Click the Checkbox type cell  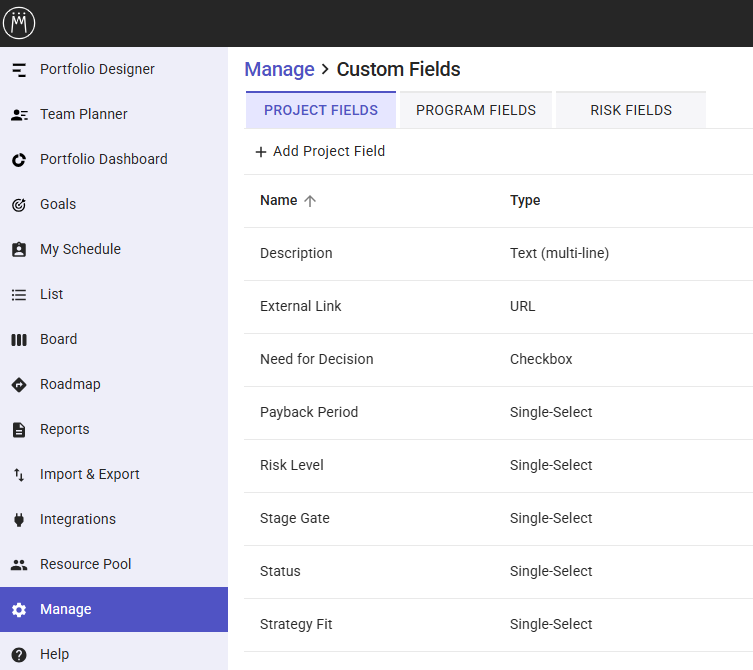(541, 359)
